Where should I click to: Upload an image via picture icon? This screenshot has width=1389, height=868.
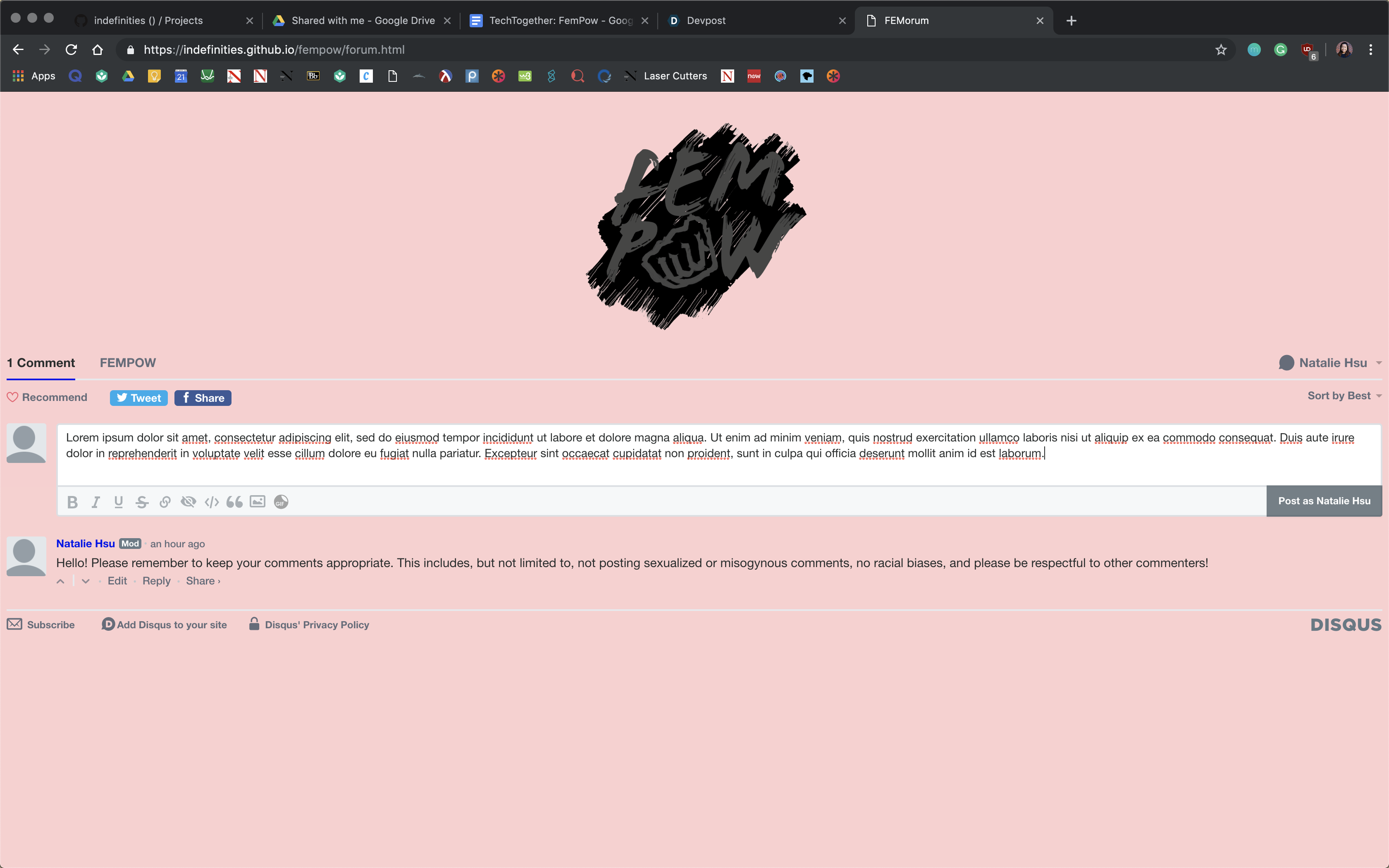(x=258, y=502)
